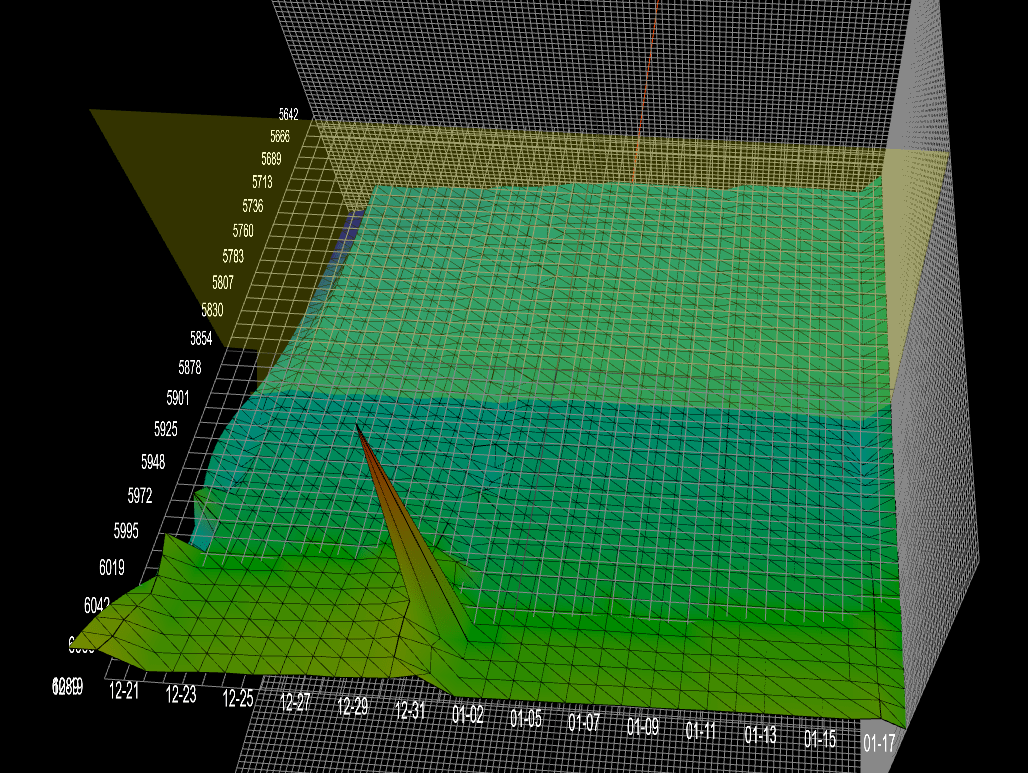Select the 01-15 date label
1028x773 pixels.
tap(820, 739)
